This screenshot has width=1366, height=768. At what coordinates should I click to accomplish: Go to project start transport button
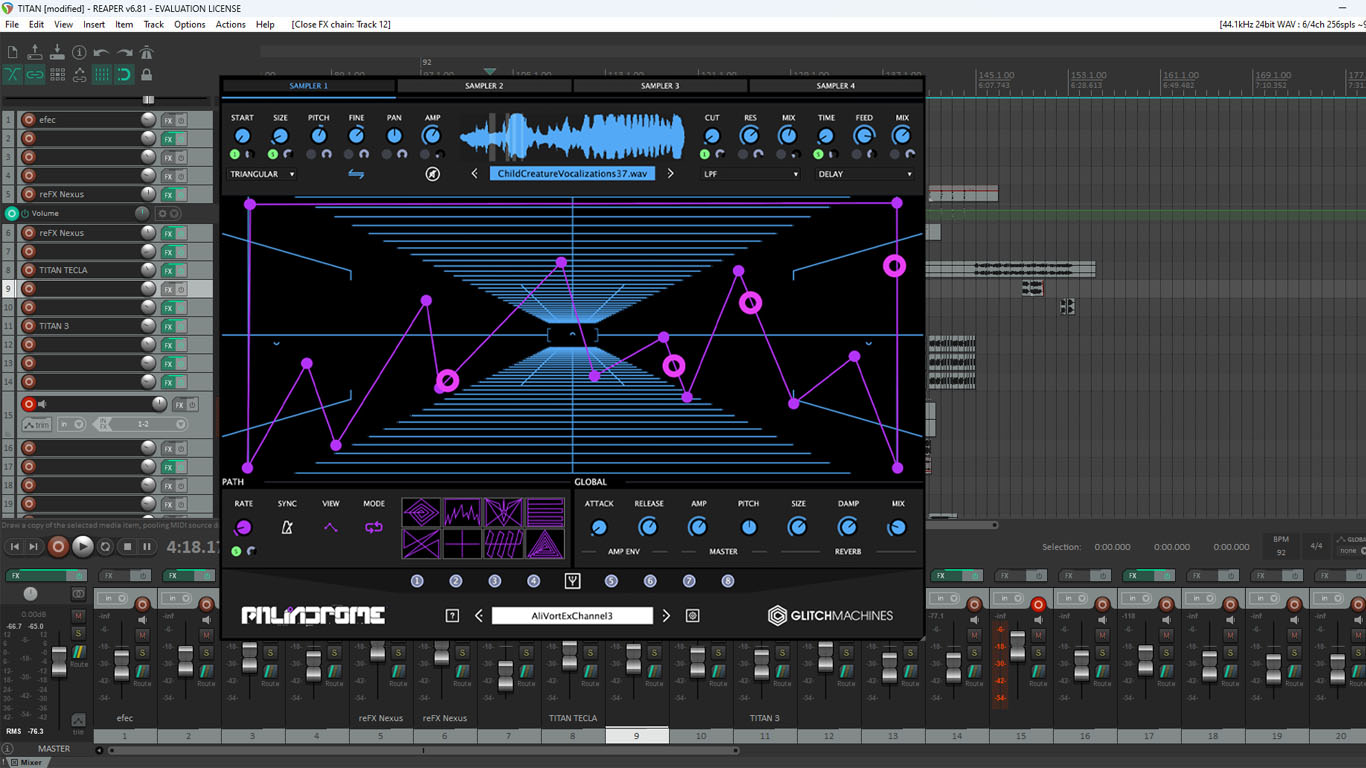[x=14, y=546]
